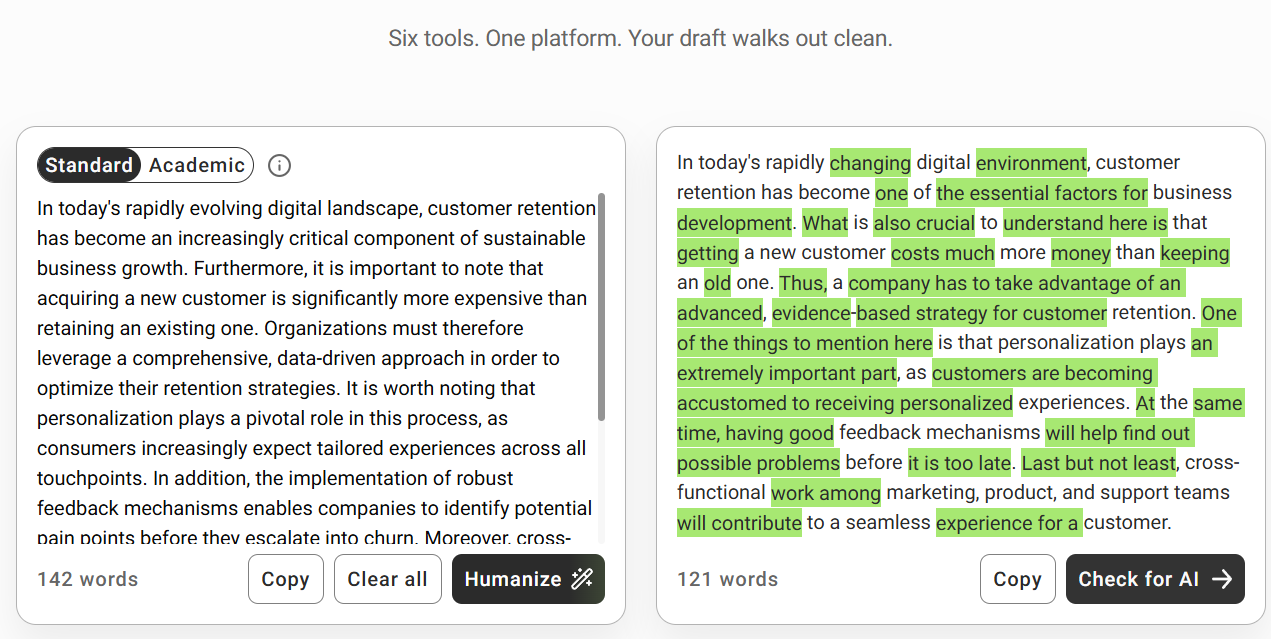Click the Clear all button
This screenshot has width=1271, height=639.
387,579
